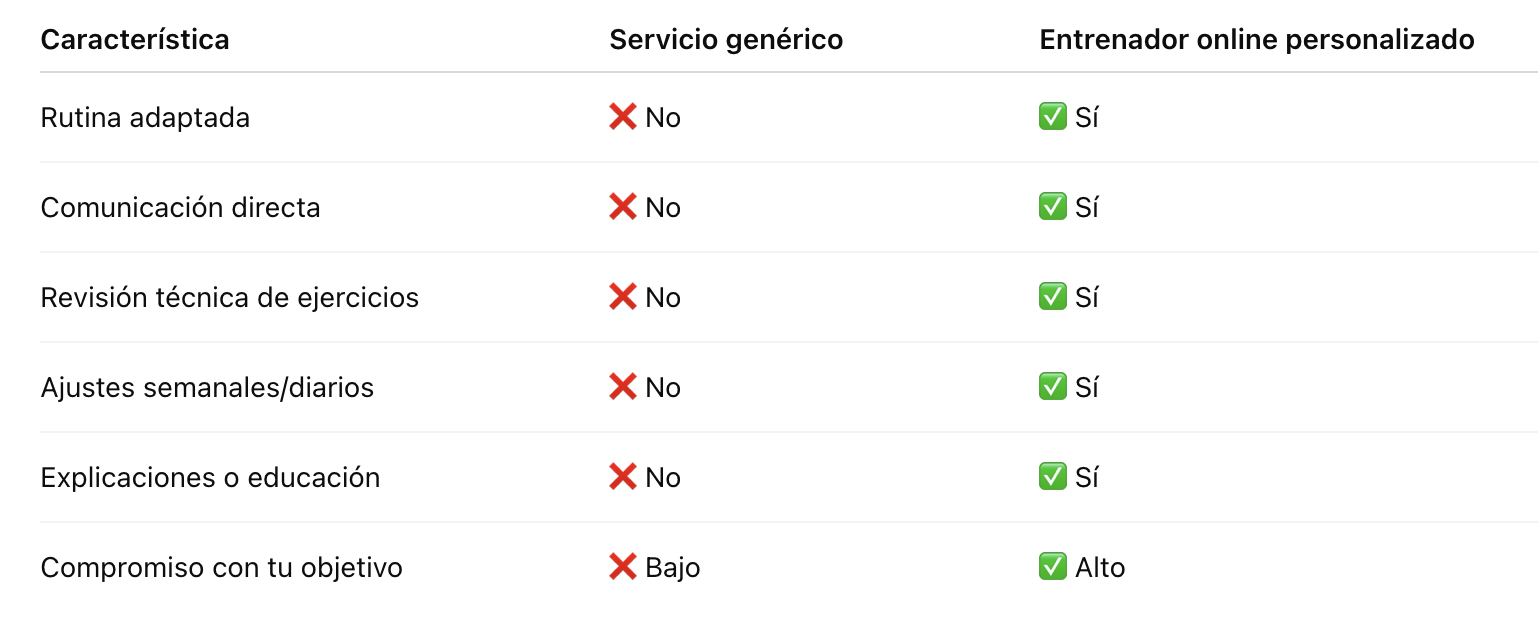Image resolution: width=1538 pixels, height=626 pixels.
Task: Click the Entrenador online personalizado header
Action: point(1257,40)
